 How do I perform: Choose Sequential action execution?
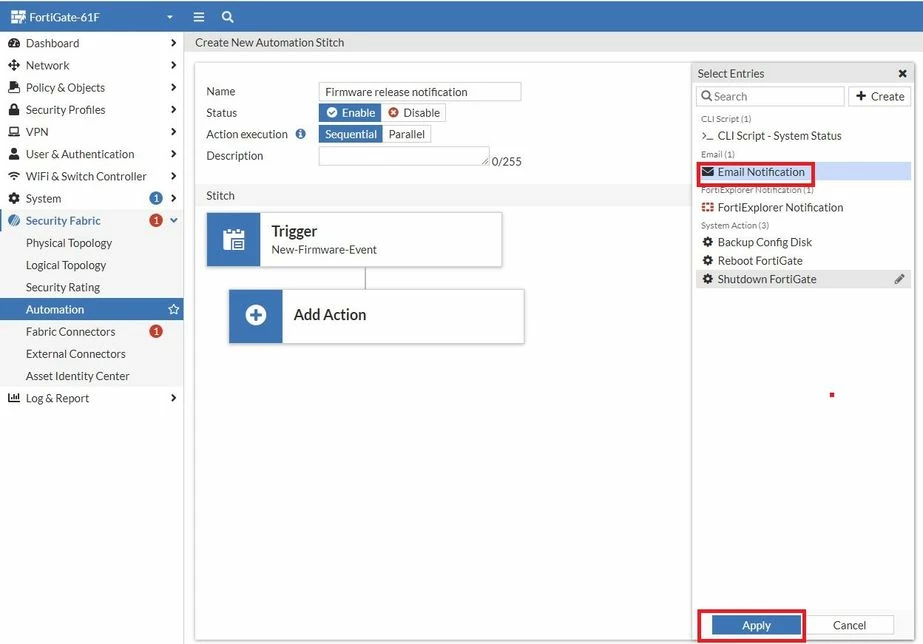pyautogui.click(x=351, y=134)
